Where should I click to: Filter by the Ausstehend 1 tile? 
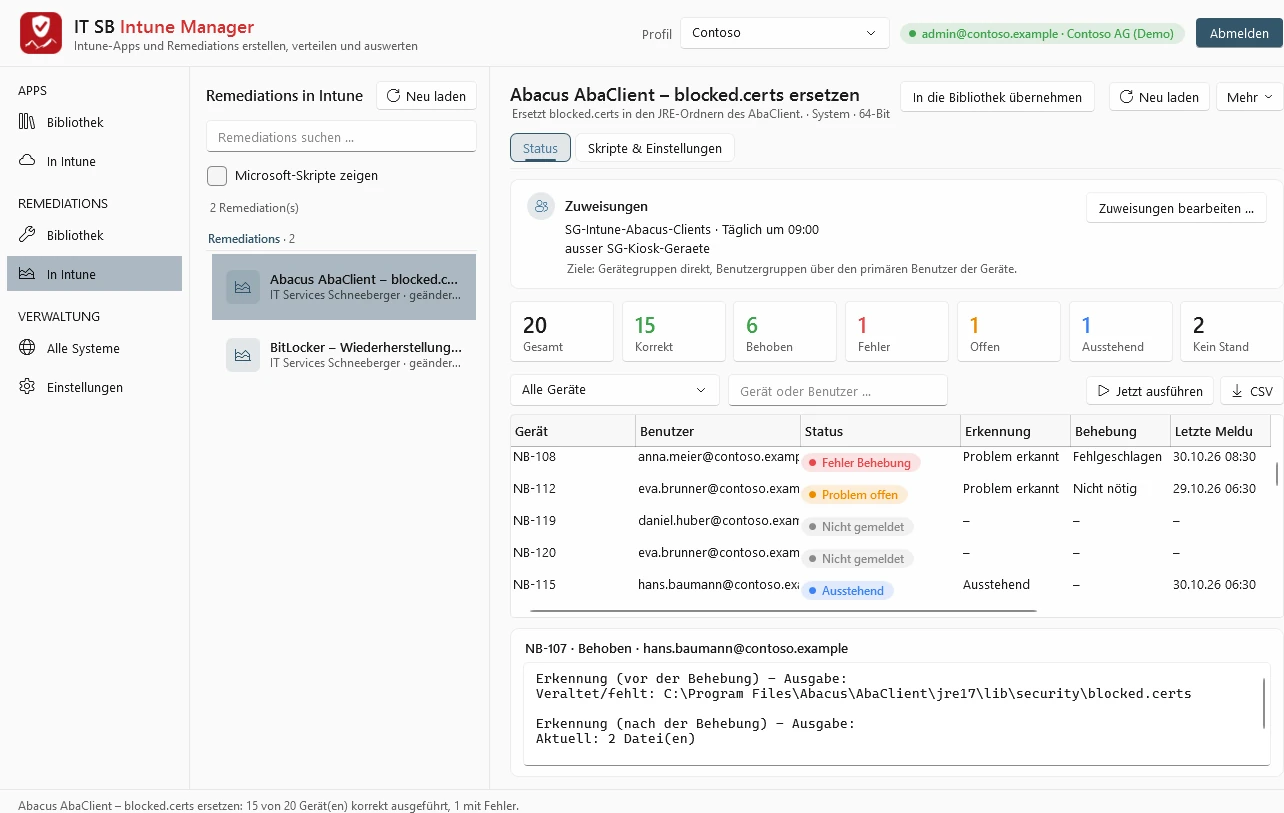tap(1120, 332)
